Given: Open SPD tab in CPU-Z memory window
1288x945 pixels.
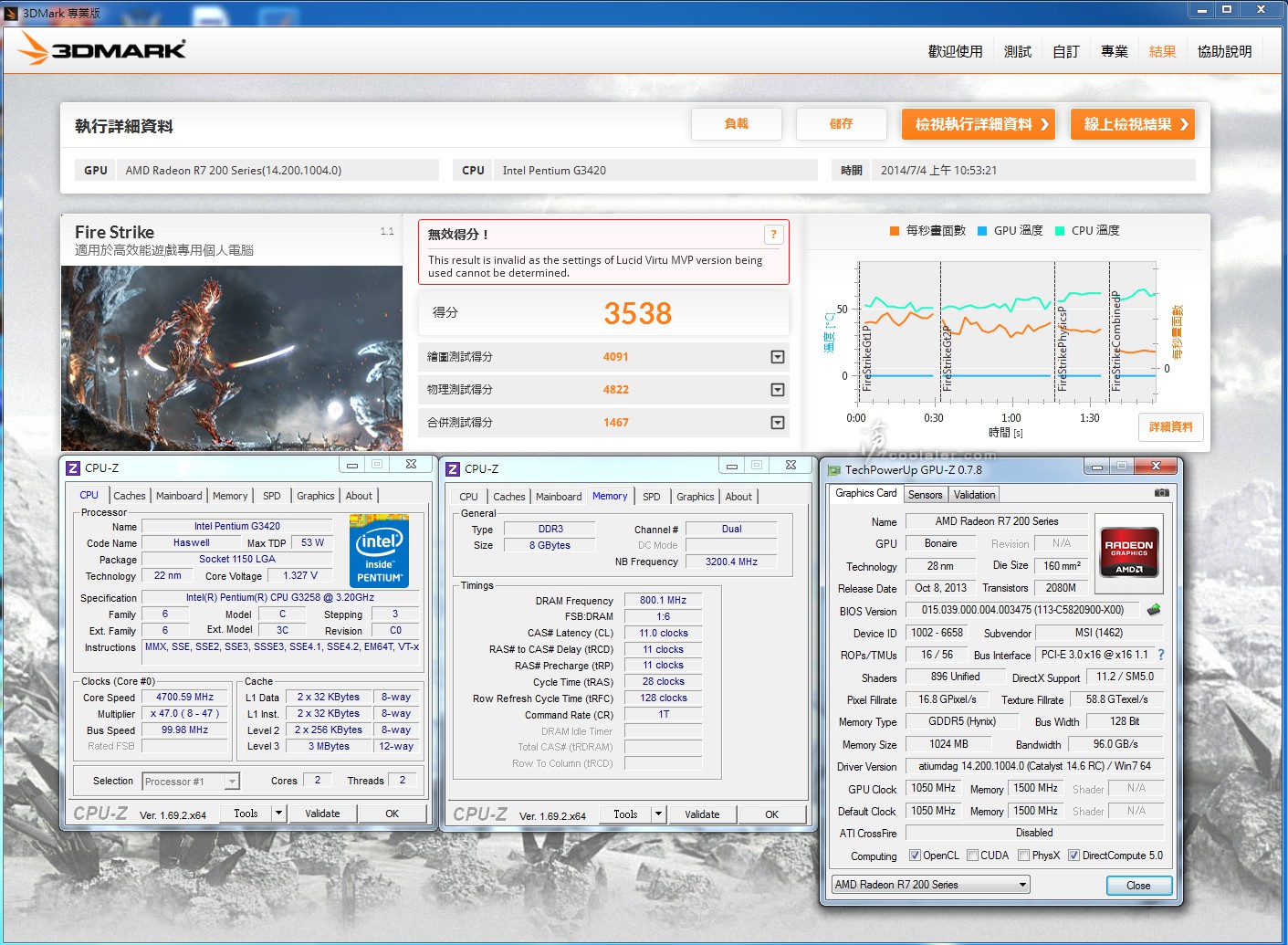Looking at the screenshot, I should pyautogui.click(x=651, y=497).
